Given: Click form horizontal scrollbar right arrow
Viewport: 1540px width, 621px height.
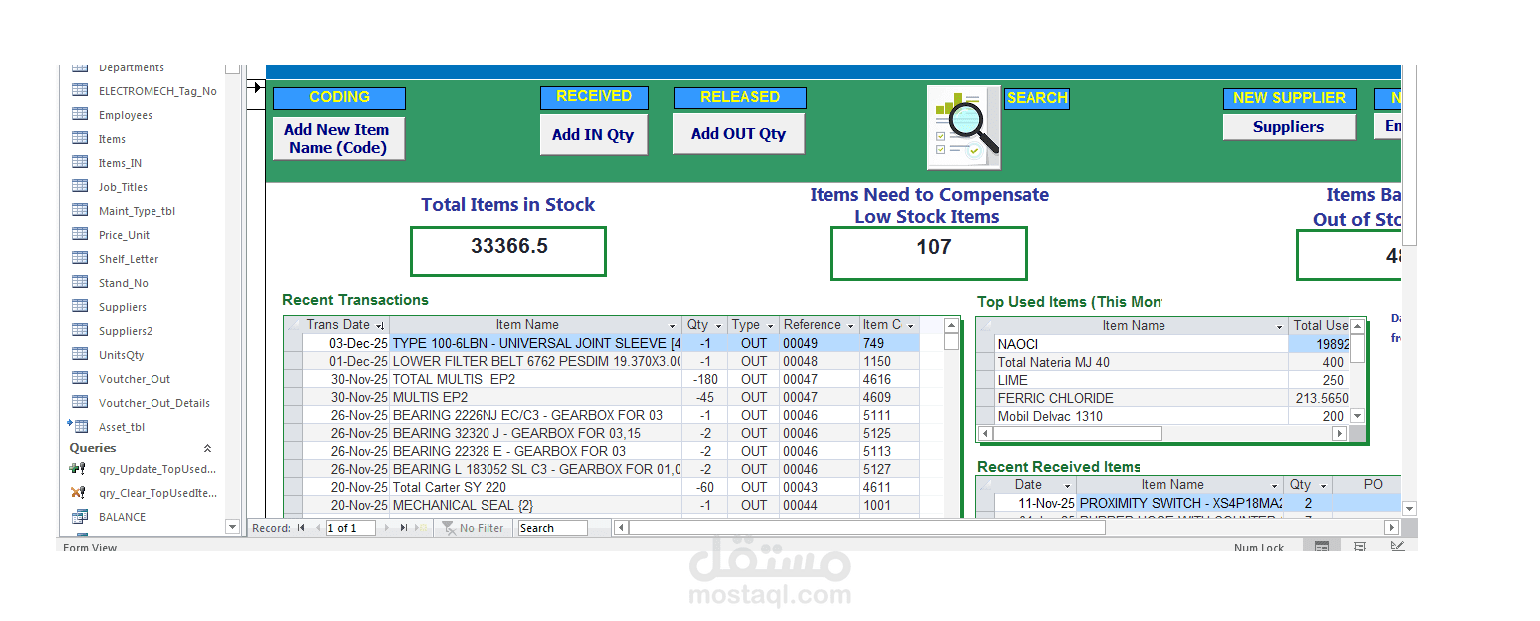Looking at the screenshot, I should coord(1391,528).
